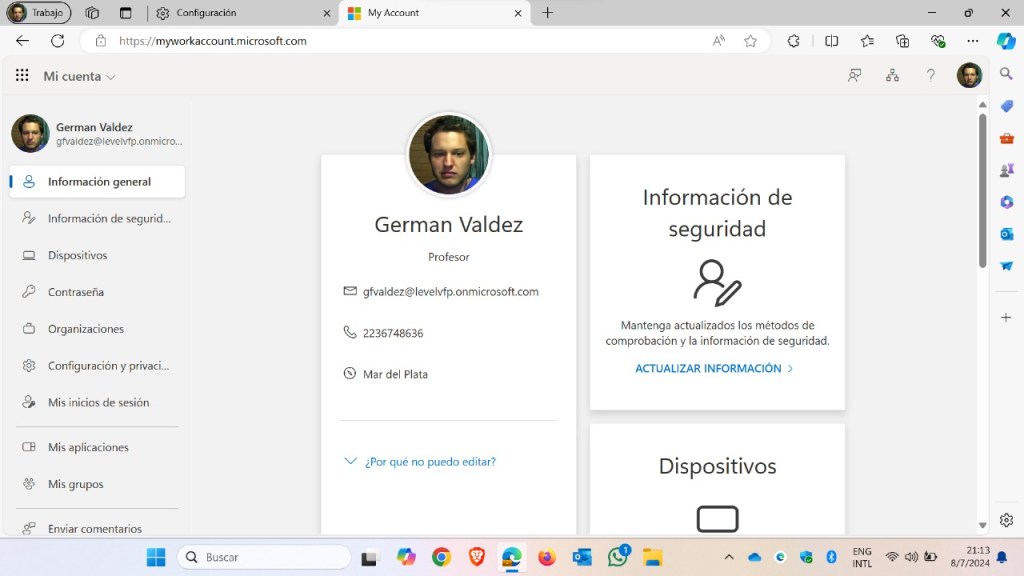The width and height of the screenshot is (1024, 576).
Task: Open the Trabajo browser profile menu
Action: click(38, 13)
